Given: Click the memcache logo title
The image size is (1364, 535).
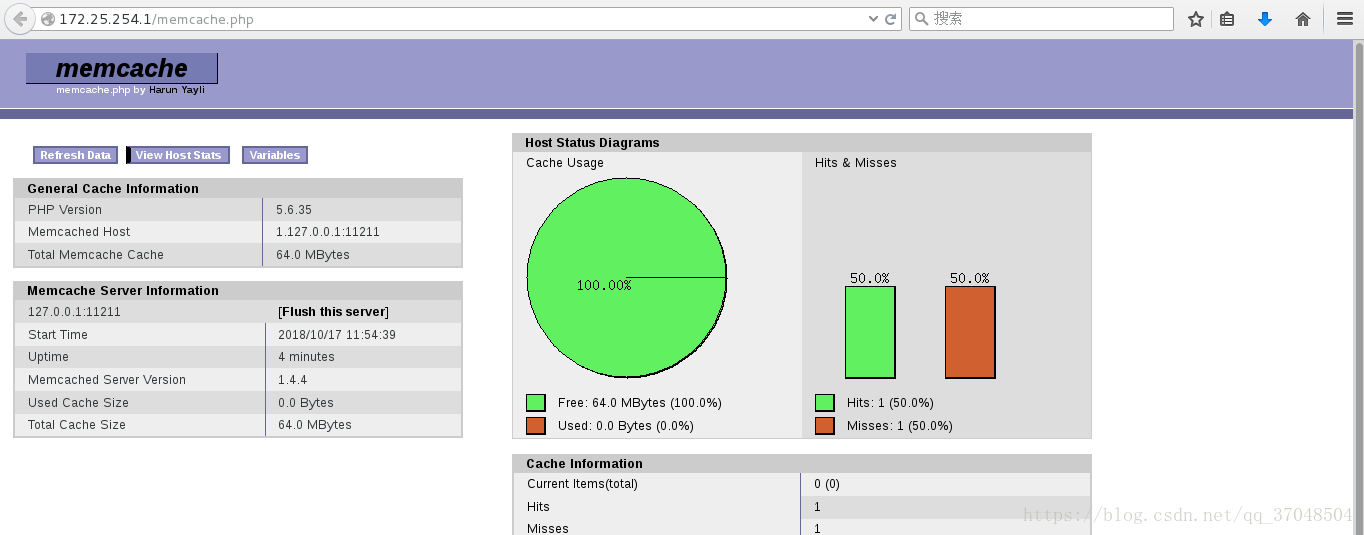Looking at the screenshot, I should (122, 68).
